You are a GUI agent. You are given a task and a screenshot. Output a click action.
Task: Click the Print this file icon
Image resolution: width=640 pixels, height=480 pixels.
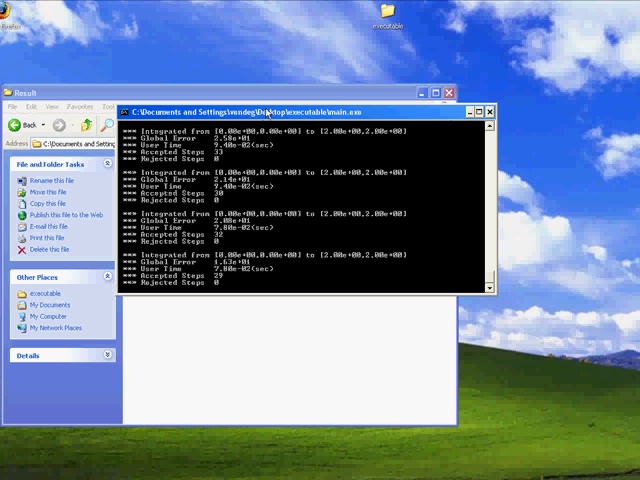22,238
